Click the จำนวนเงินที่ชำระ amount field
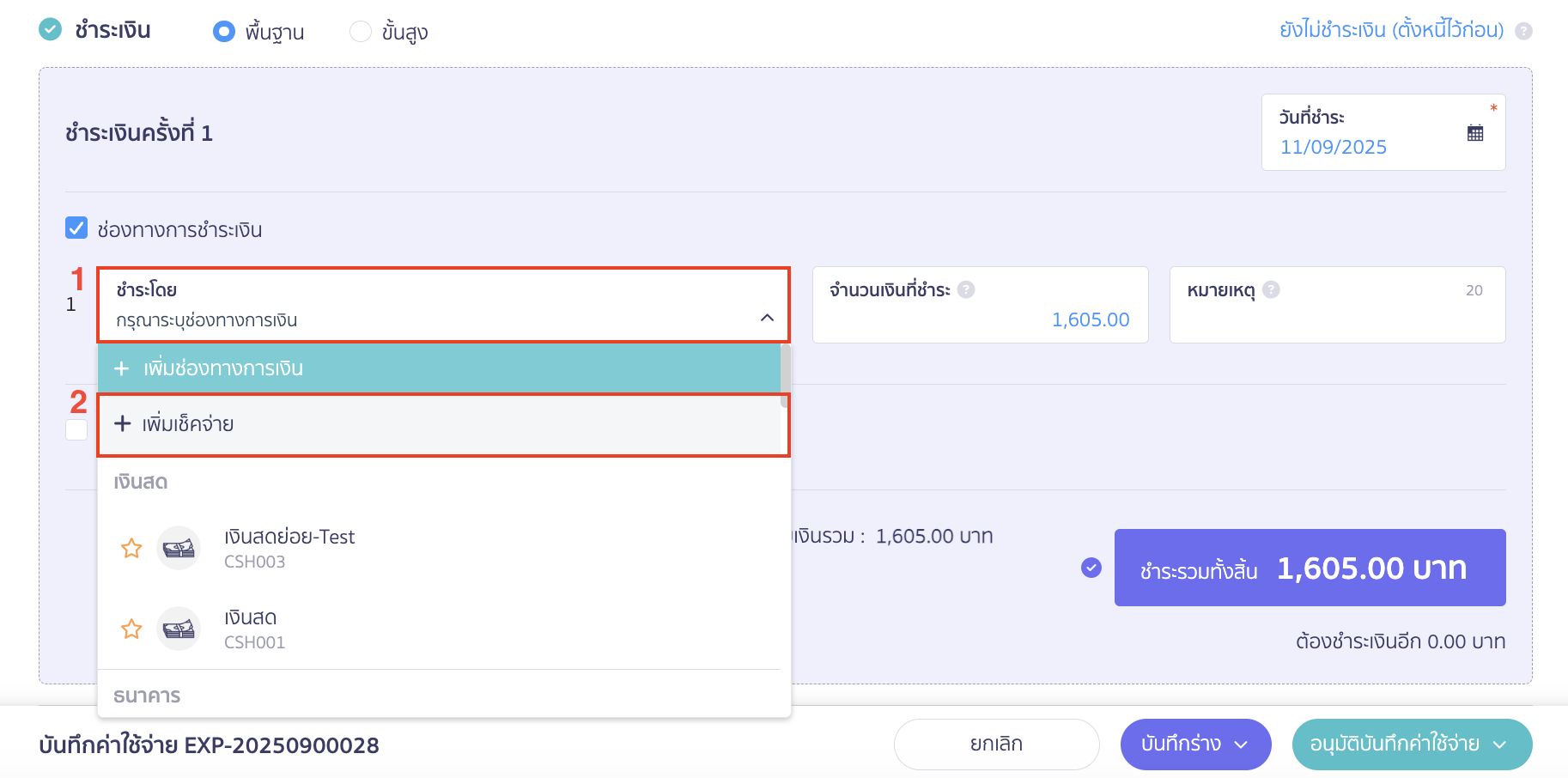The image size is (1568, 778). tap(980, 319)
